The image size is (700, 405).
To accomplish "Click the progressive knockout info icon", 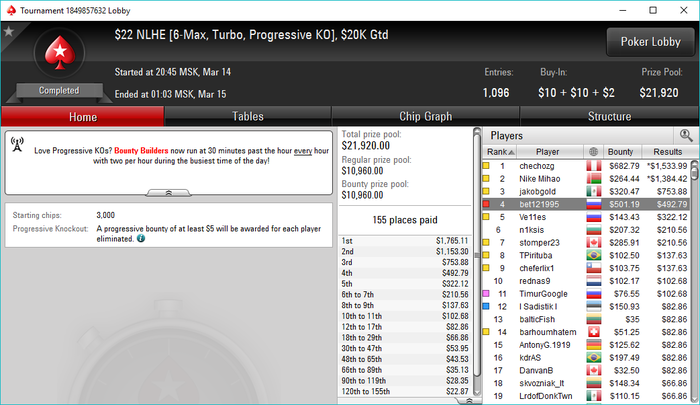I will [141, 238].
